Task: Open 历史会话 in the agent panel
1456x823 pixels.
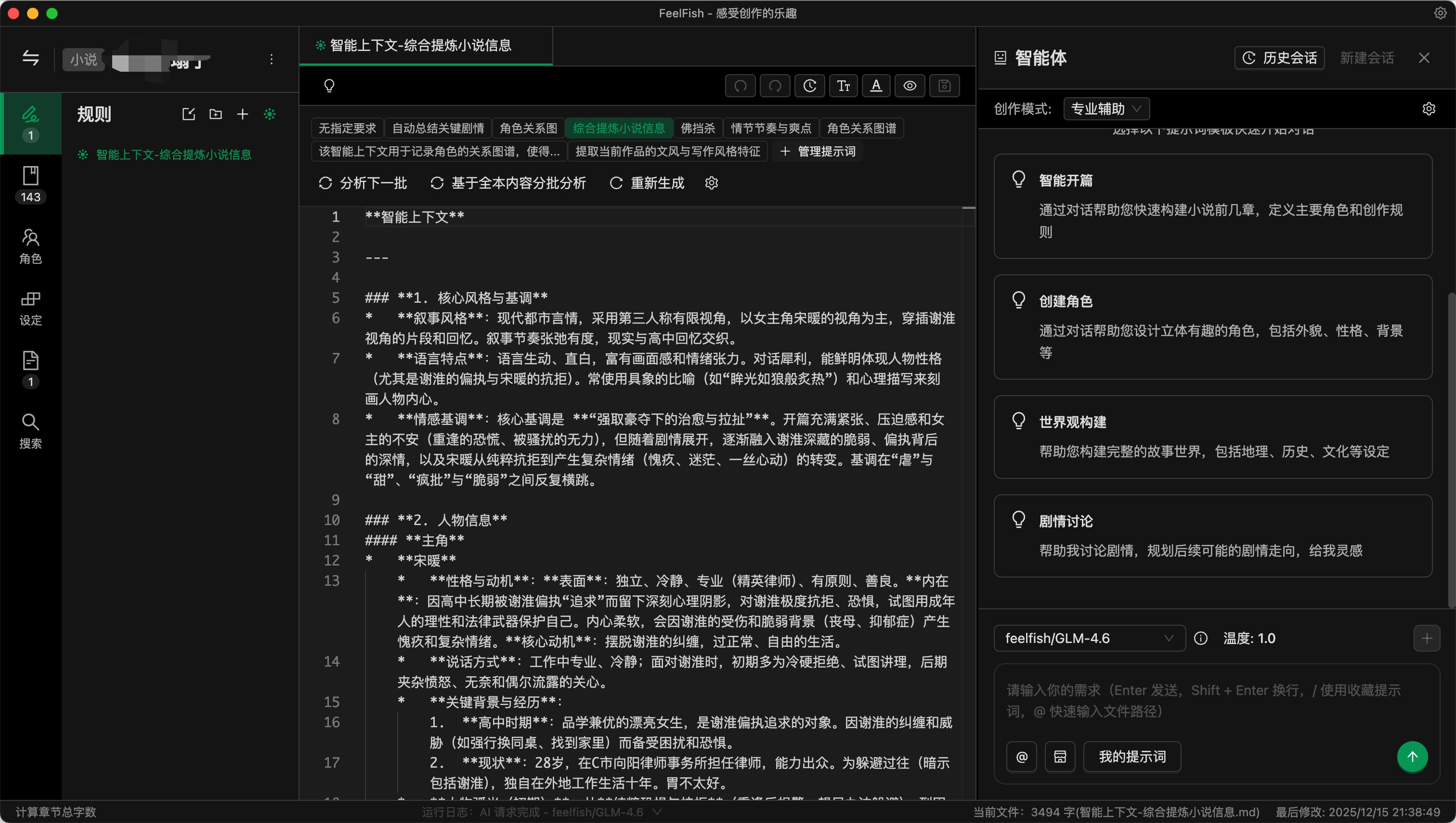Action: pyautogui.click(x=1279, y=58)
